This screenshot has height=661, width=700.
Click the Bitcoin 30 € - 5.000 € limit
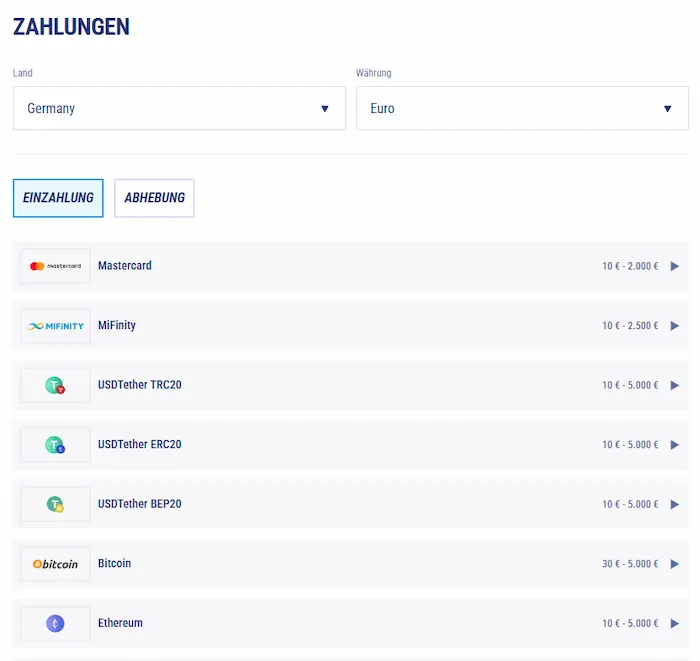(x=630, y=564)
